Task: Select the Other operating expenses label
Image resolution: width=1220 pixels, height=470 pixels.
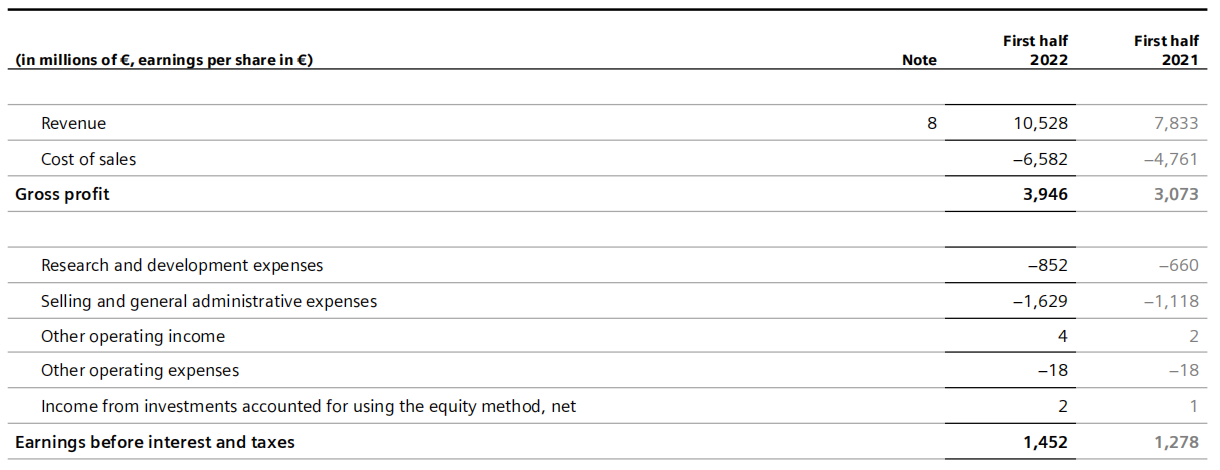Action: point(140,371)
